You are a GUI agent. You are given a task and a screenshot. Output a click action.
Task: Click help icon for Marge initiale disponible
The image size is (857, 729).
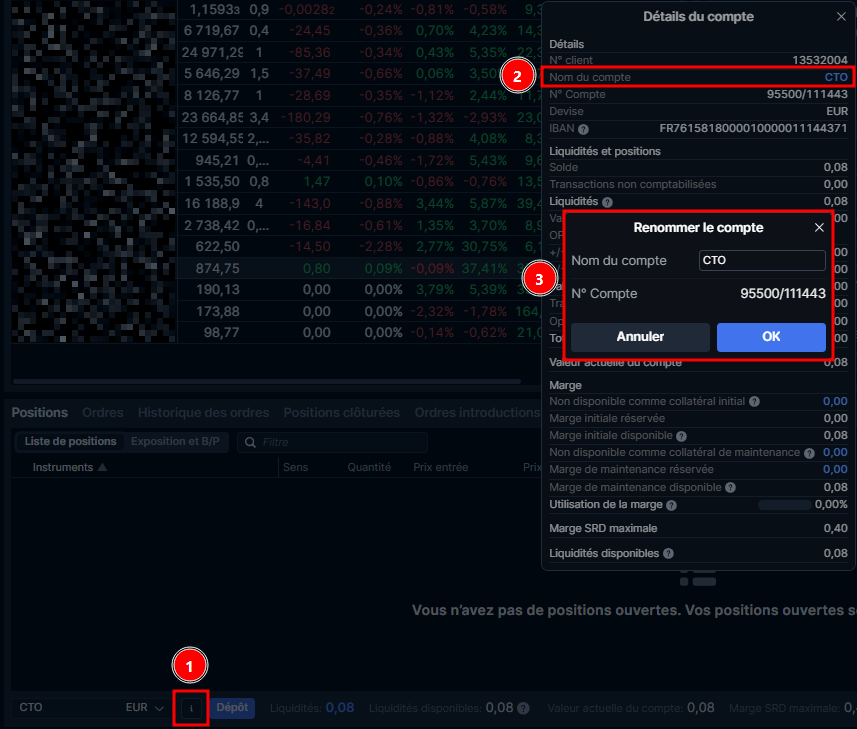point(681,436)
